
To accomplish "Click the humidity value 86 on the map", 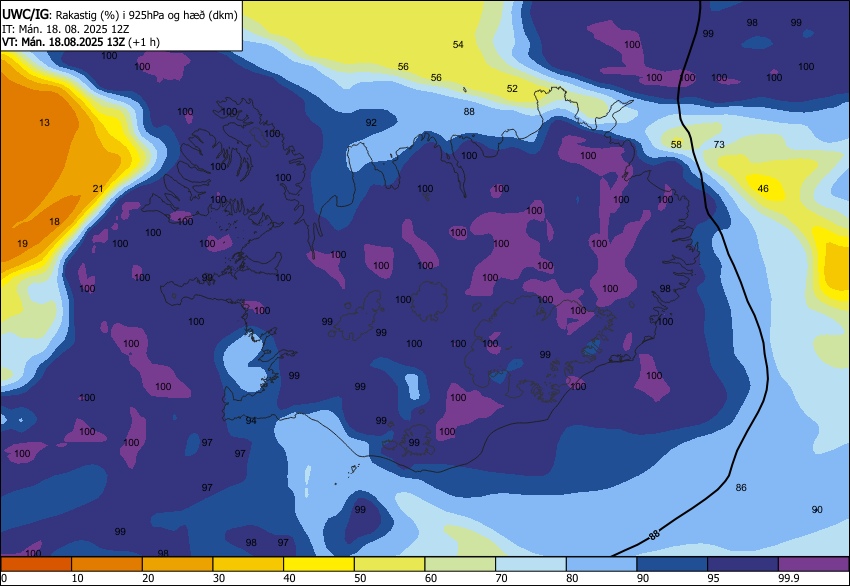I will click(741, 487).
